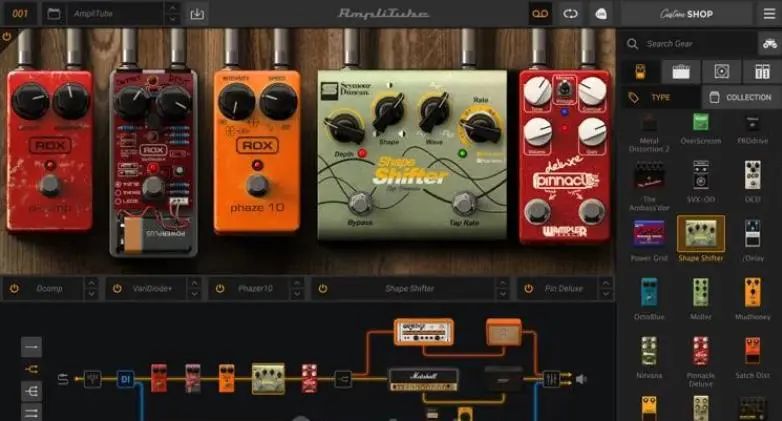Choose the three-way split routing layout

coord(31,391)
